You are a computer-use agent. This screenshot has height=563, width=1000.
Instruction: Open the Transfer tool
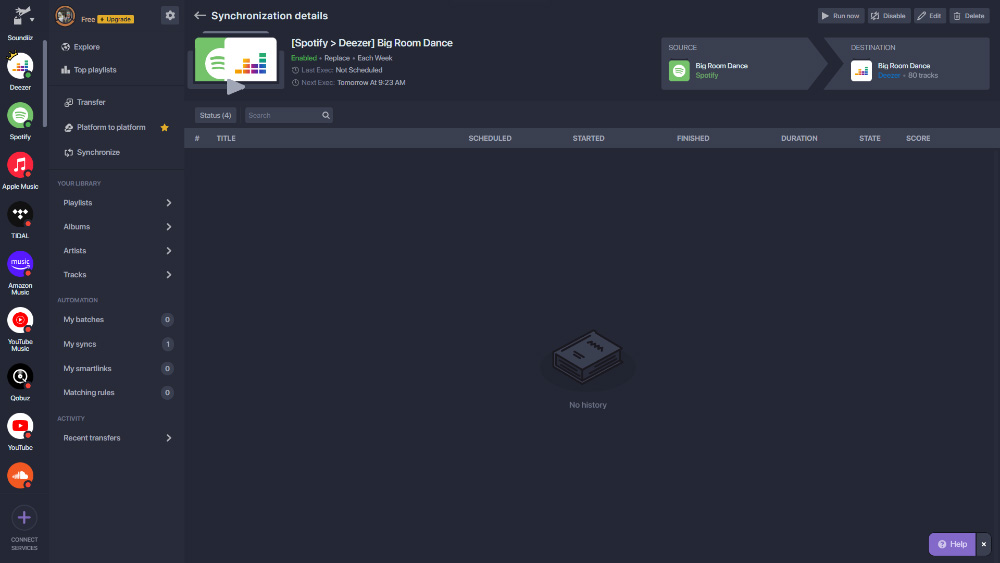pyautogui.click(x=85, y=102)
